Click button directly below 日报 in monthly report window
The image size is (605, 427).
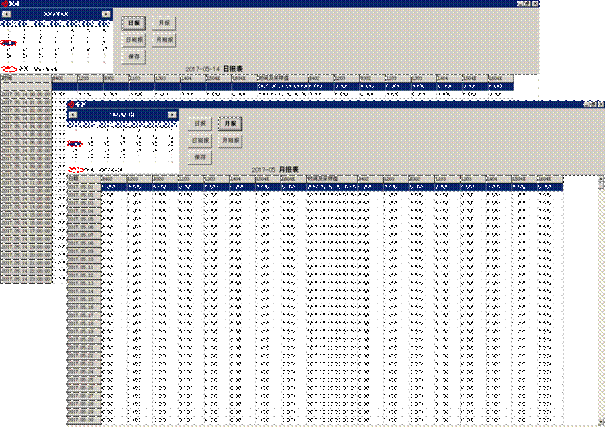201,140
